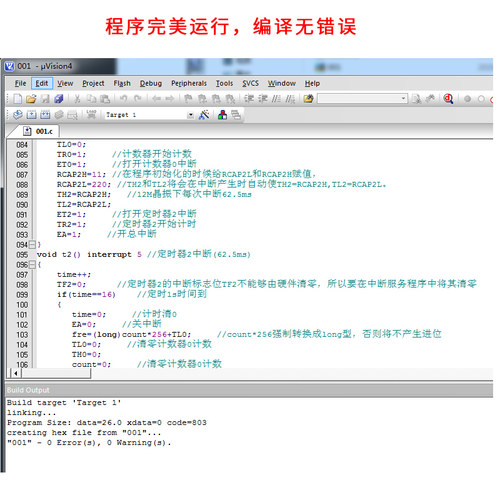Click the Stop Build icon

72,115
